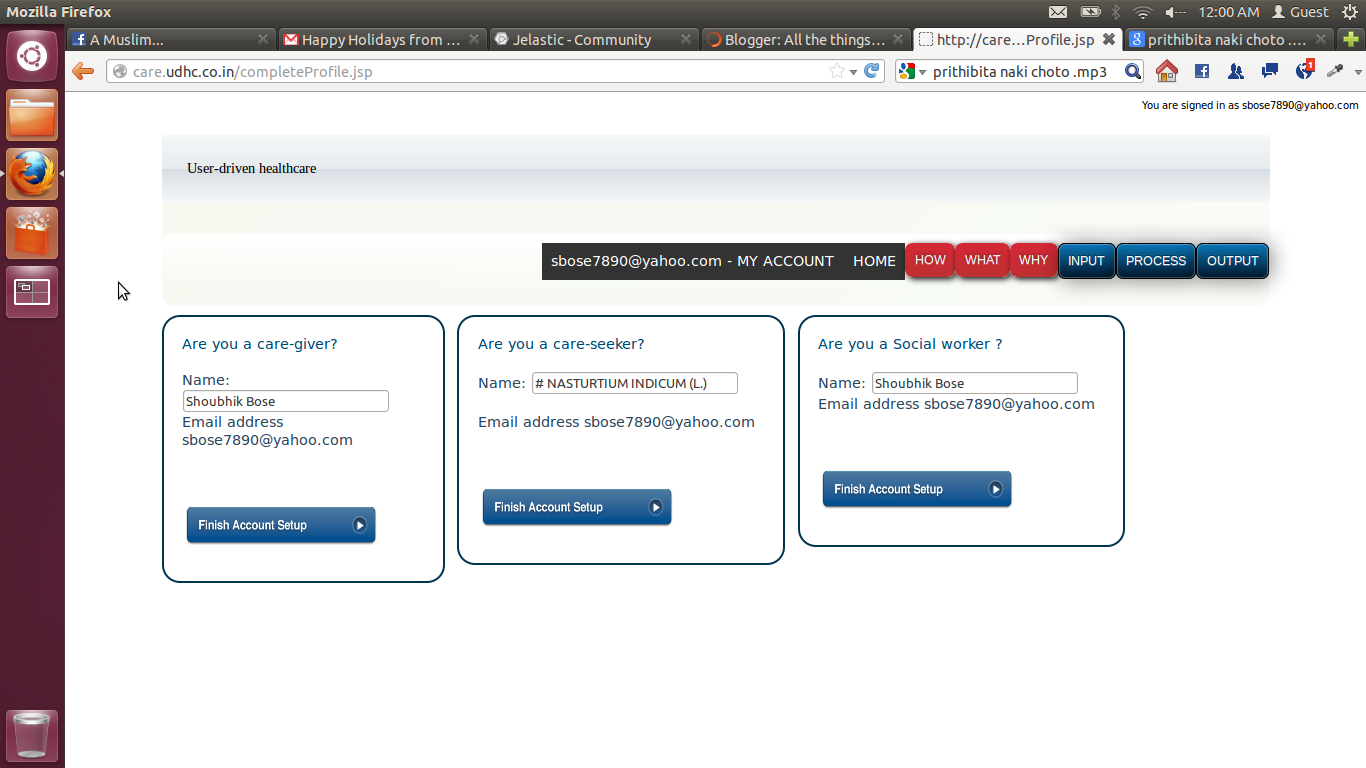The image size is (1366, 768).
Task: Click the home icon in the Firefox toolbar
Action: [x=1166, y=71]
